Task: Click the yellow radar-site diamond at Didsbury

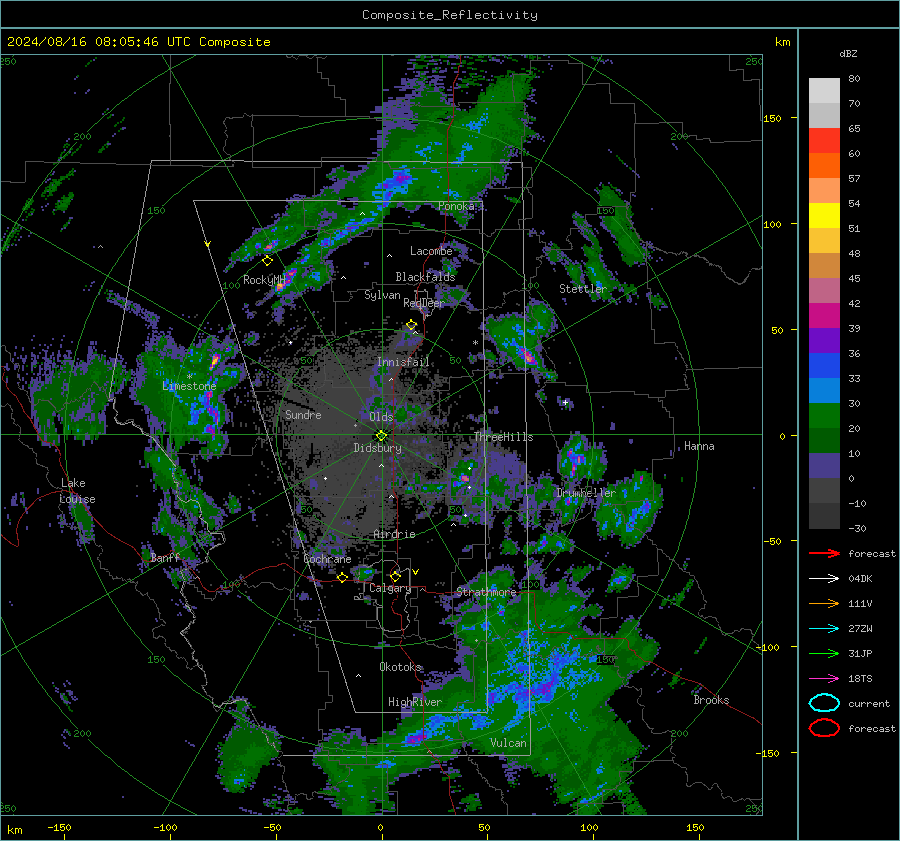Action: click(x=381, y=435)
